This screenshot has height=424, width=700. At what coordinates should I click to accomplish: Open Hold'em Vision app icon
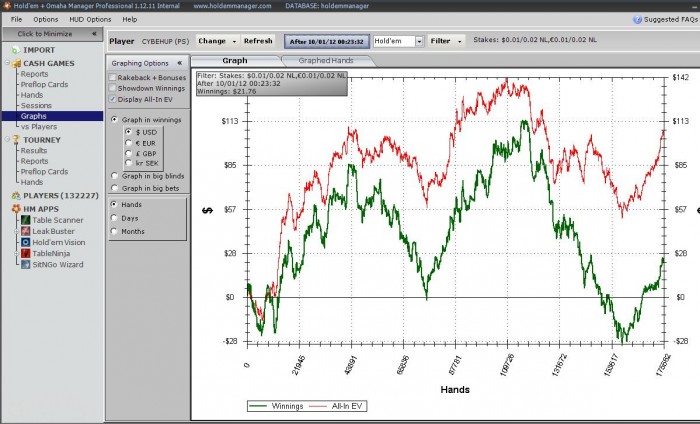[x=25, y=242]
